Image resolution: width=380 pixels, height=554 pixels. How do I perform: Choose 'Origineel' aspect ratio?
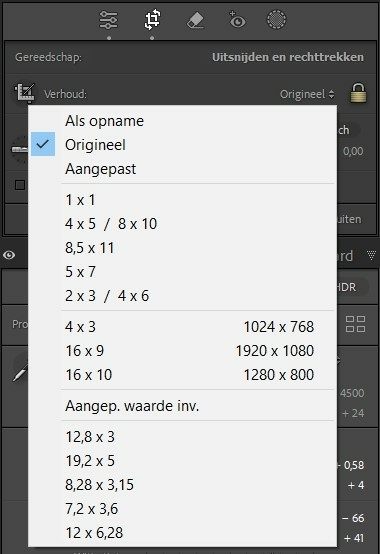(x=182, y=145)
